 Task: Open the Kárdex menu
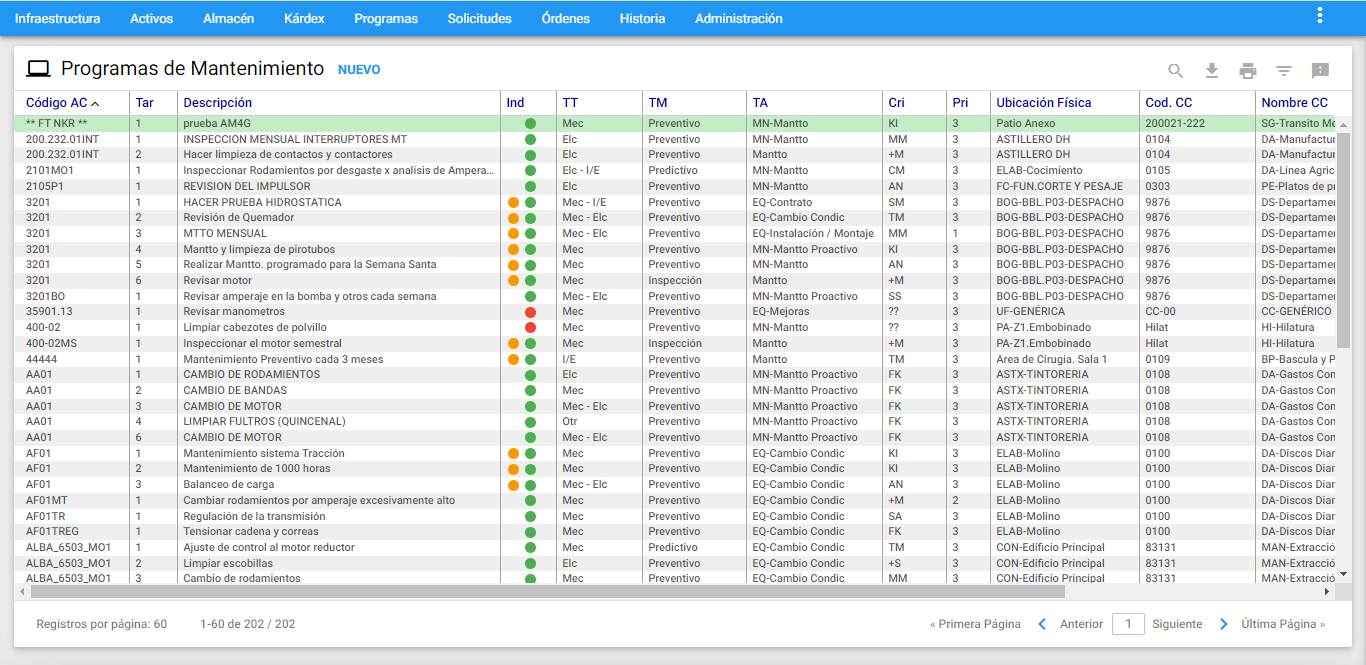304,18
